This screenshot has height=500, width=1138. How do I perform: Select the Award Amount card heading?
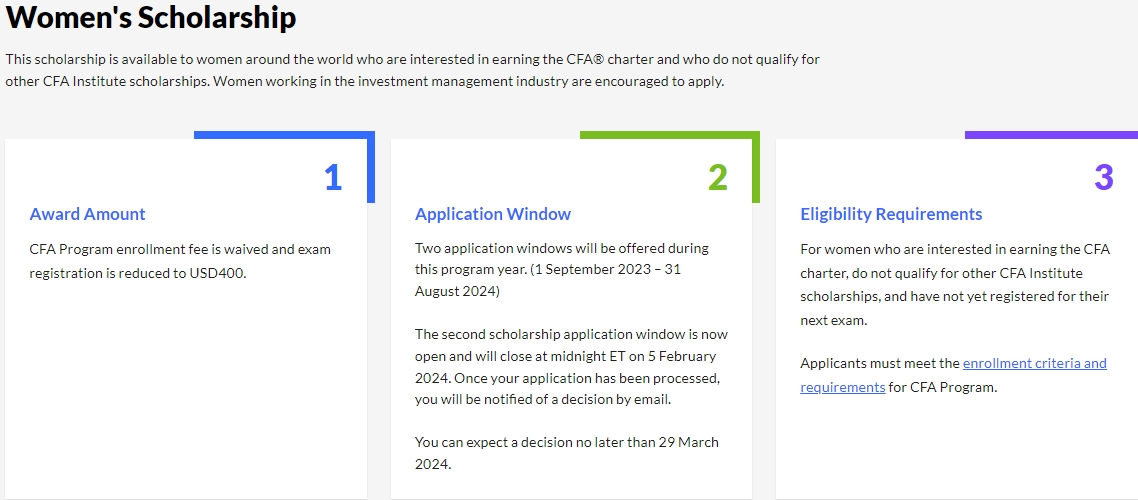tap(88, 214)
